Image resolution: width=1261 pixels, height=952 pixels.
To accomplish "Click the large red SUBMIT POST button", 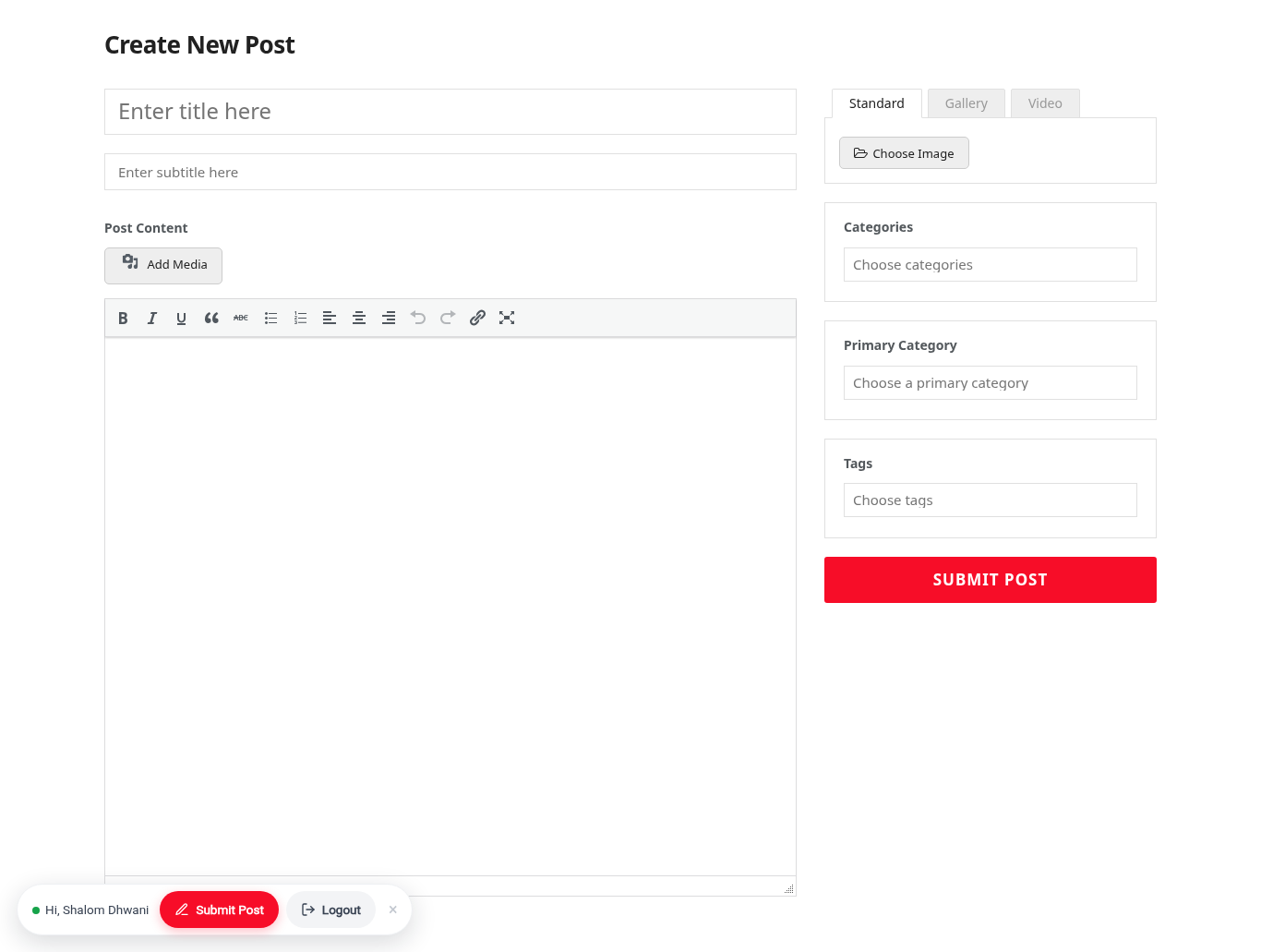I will [991, 580].
